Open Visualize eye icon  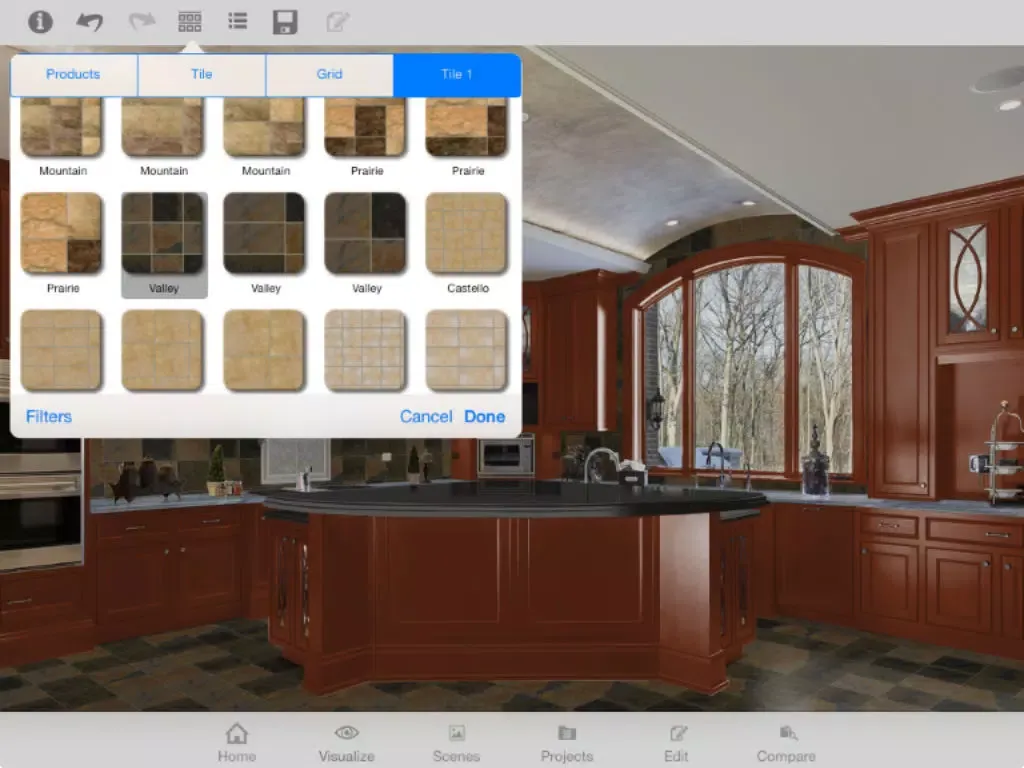(x=346, y=743)
